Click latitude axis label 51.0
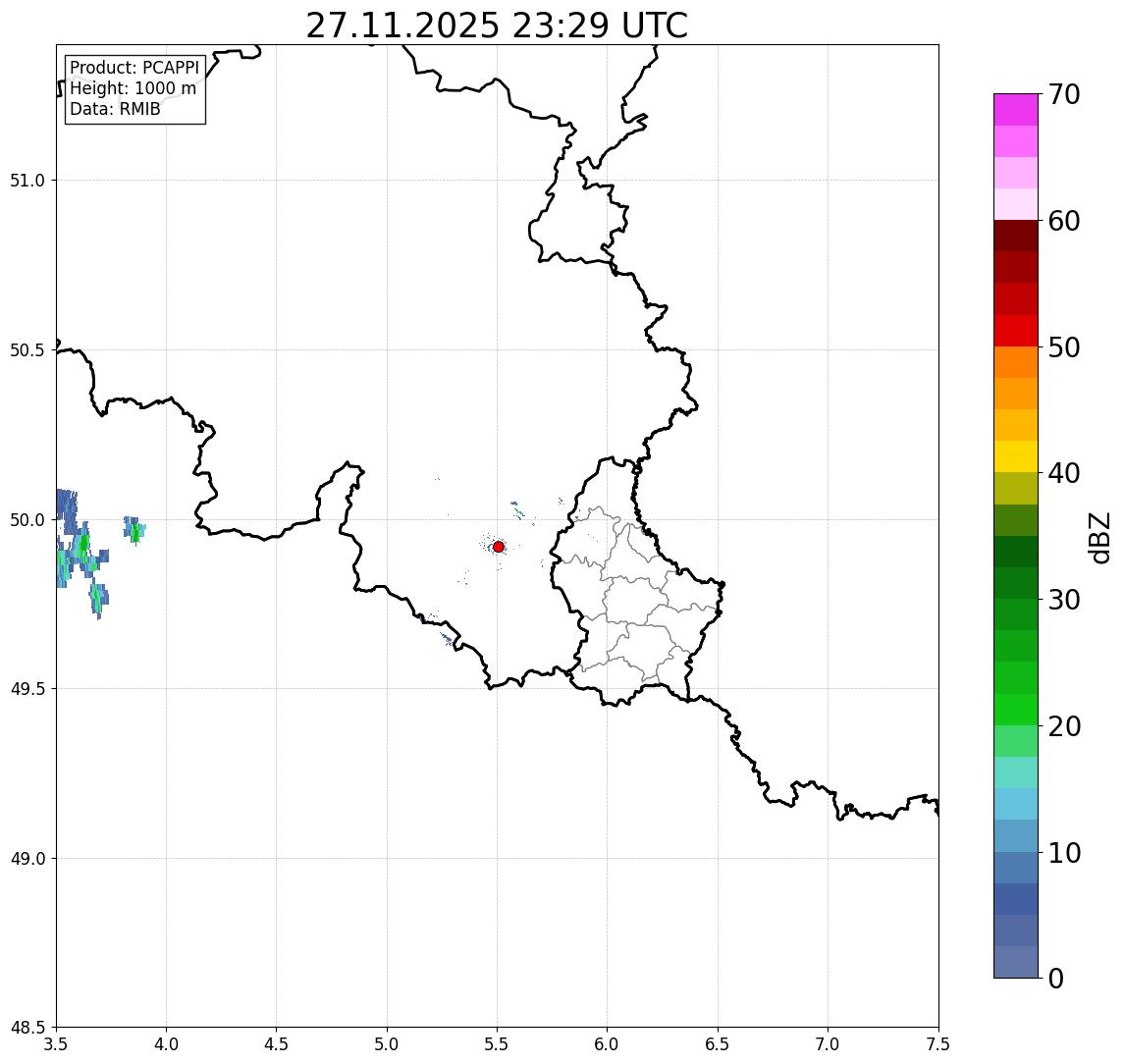This screenshot has height=1064, width=1124. tap(27, 181)
